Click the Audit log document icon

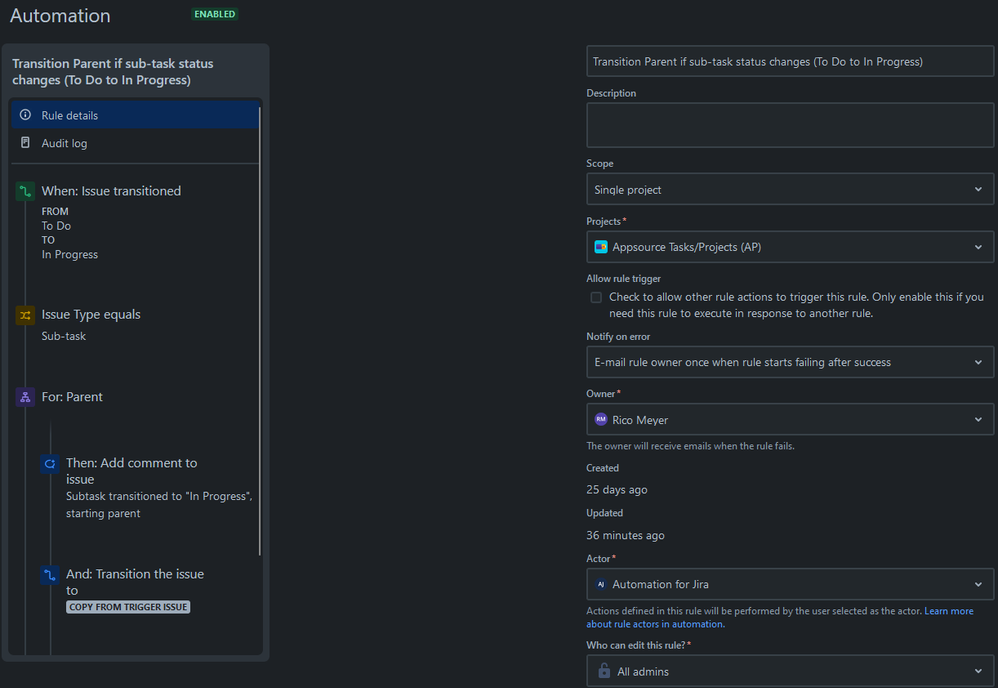coord(25,143)
